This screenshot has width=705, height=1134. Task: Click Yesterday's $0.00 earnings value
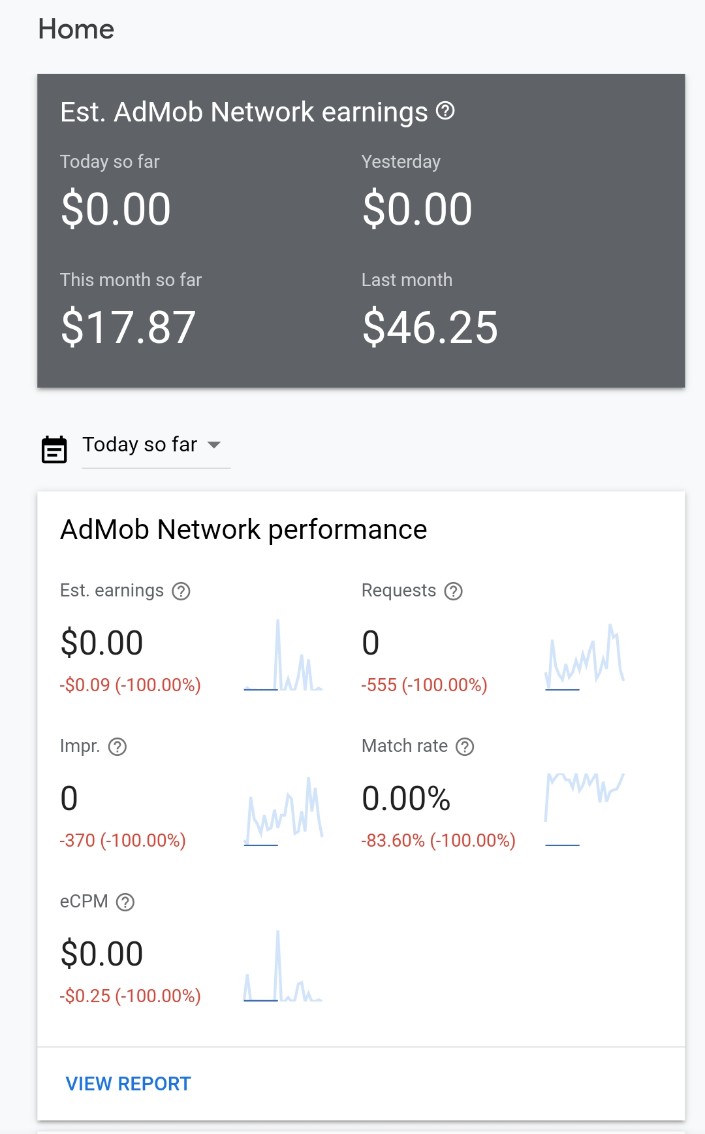pyautogui.click(x=417, y=210)
